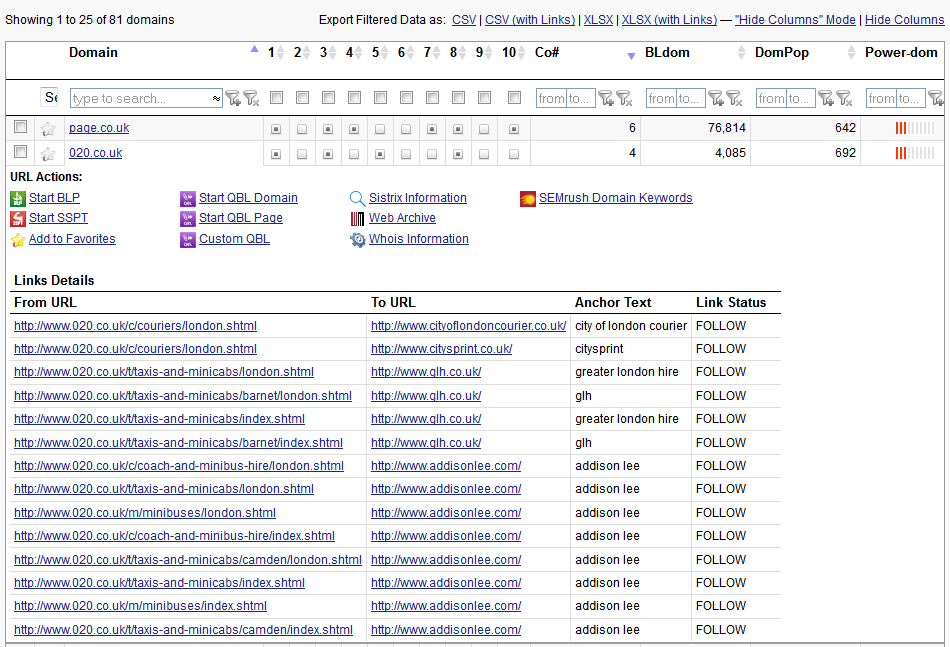Click the Power-dom bar for page.co.uk
The height and width of the screenshot is (647, 950).
click(915, 128)
